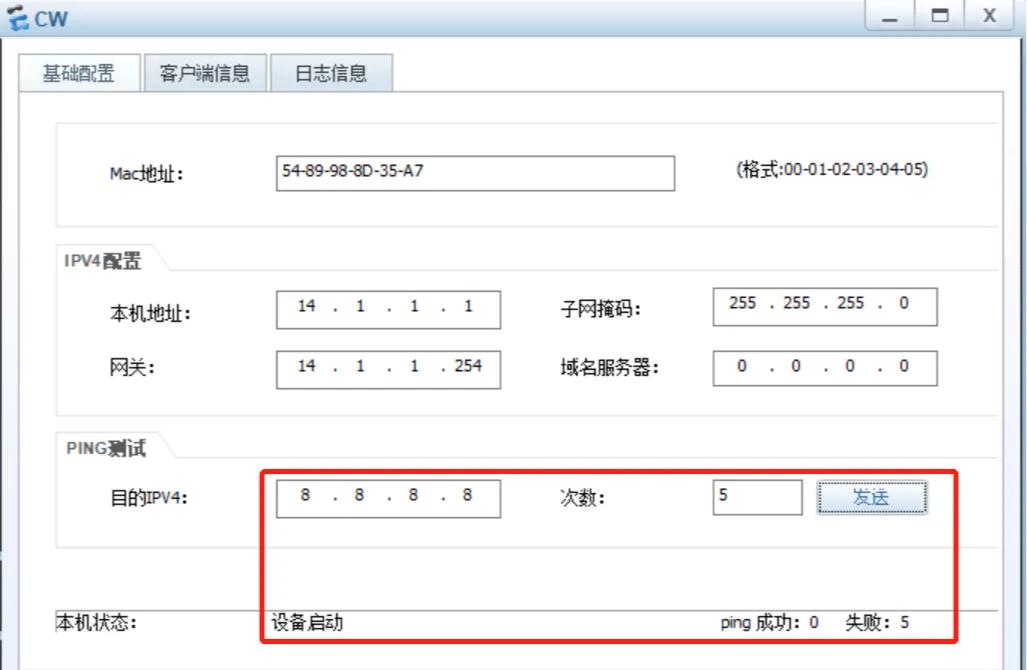Click the first octet of 目的IPV4
1027x670 pixels.
tap(307, 496)
